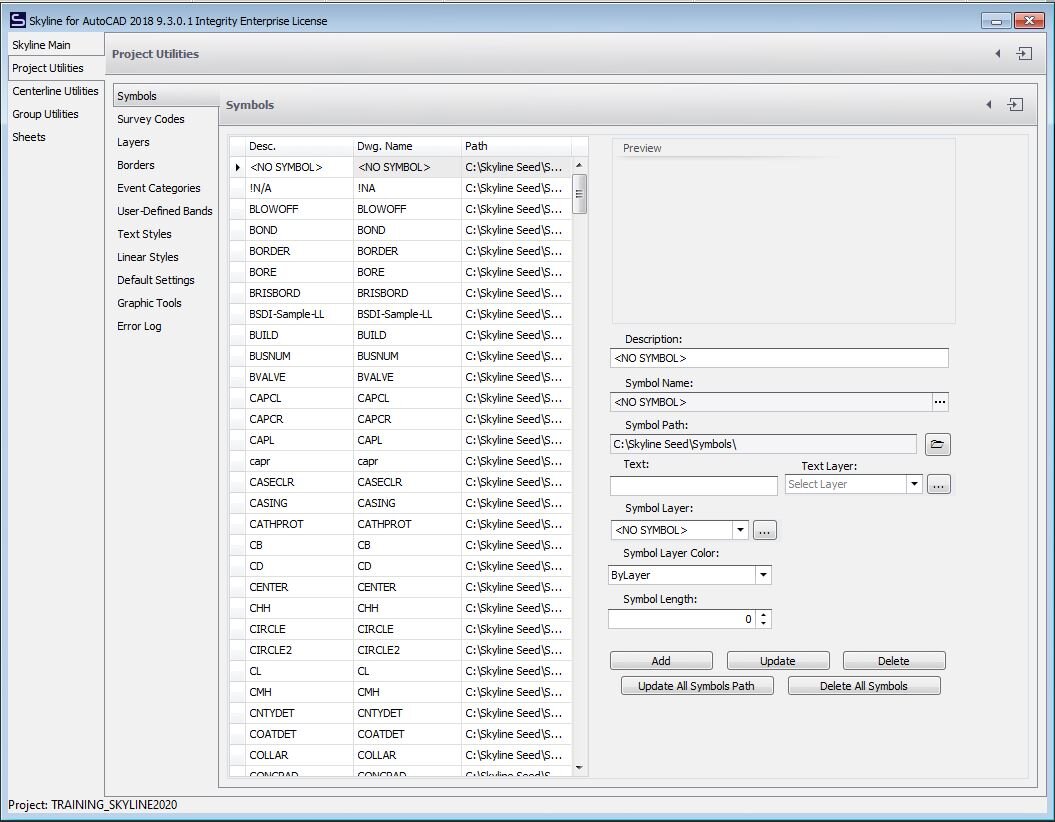The image size is (1055, 822).
Task: Switch to Centerline Utilities tab
Action: point(55,91)
